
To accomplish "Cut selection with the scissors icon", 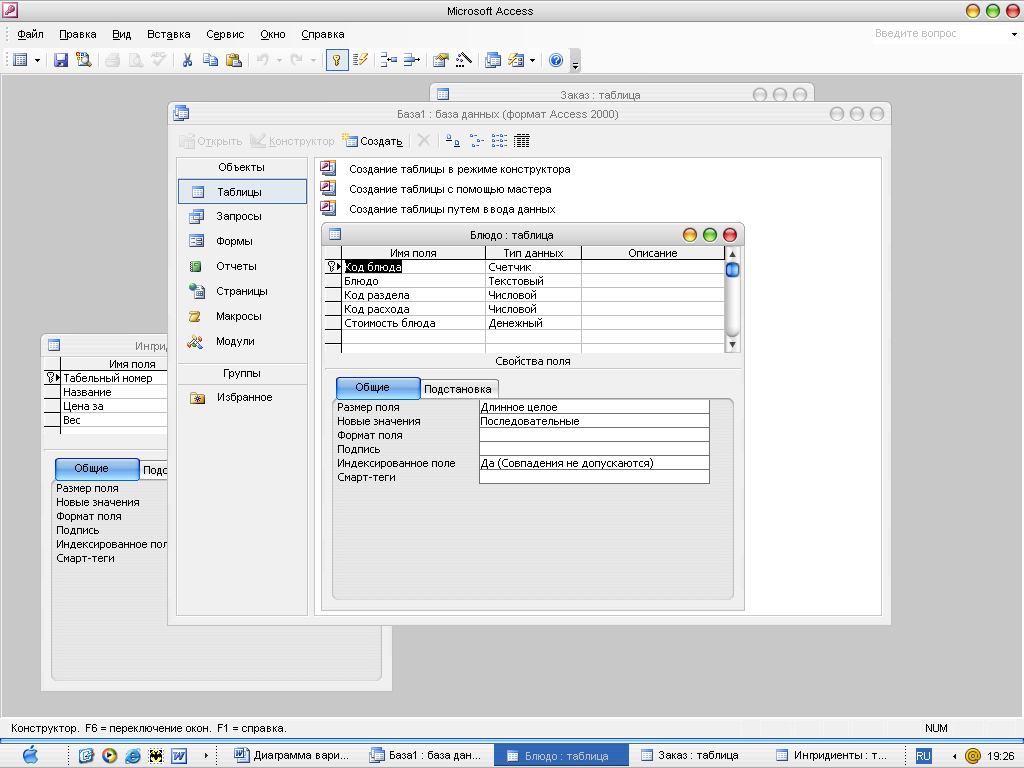I will [x=187, y=60].
